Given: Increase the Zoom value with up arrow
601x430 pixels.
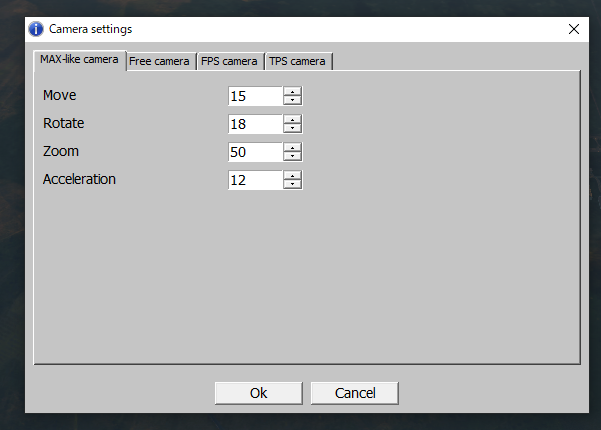Looking at the screenshot, I should pos(292,148).
